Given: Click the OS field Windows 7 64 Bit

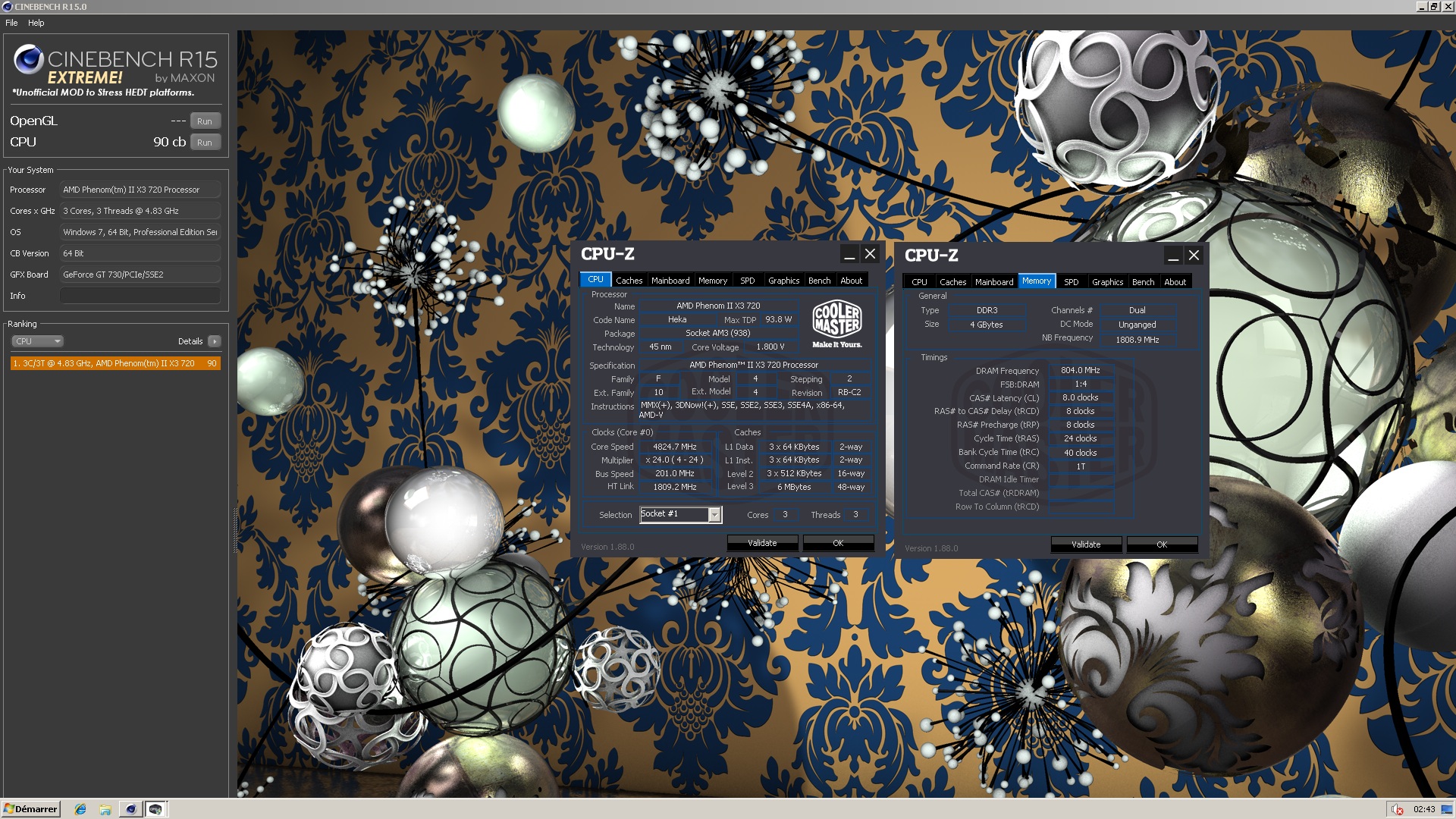Looking at the screenshot, I should pyautogui.click(x=140, y=232).
